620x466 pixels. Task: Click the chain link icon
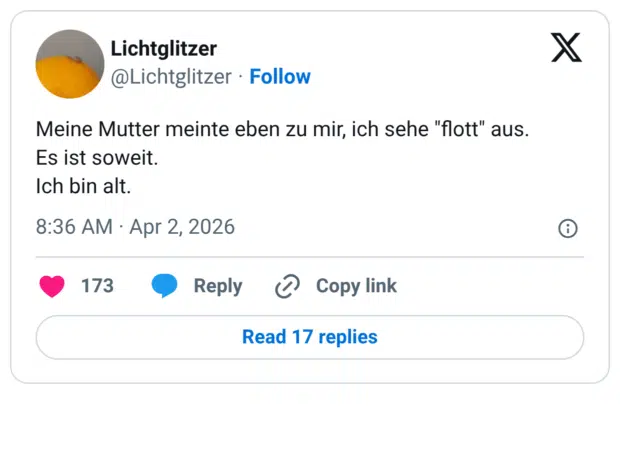287,287
